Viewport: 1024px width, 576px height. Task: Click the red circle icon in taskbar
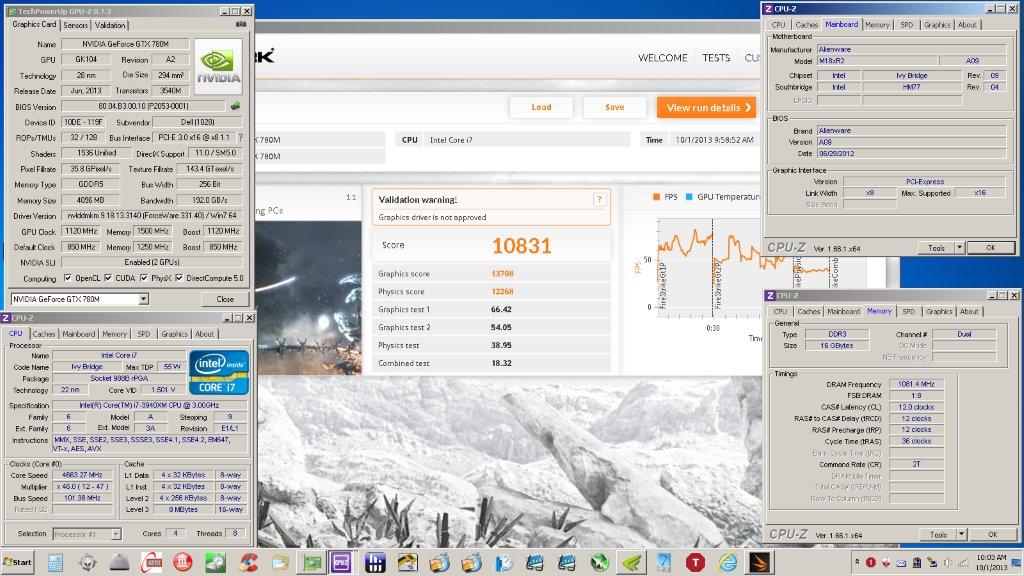coord(183,562)
